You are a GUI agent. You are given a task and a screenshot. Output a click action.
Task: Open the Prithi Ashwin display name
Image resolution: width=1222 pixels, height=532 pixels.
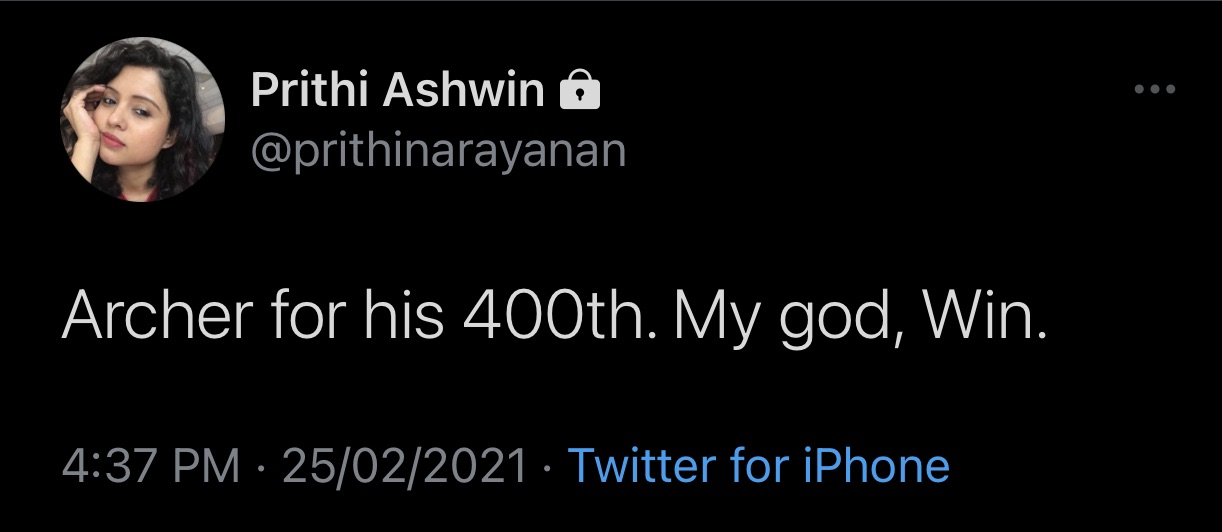click(x=397, y=92)
